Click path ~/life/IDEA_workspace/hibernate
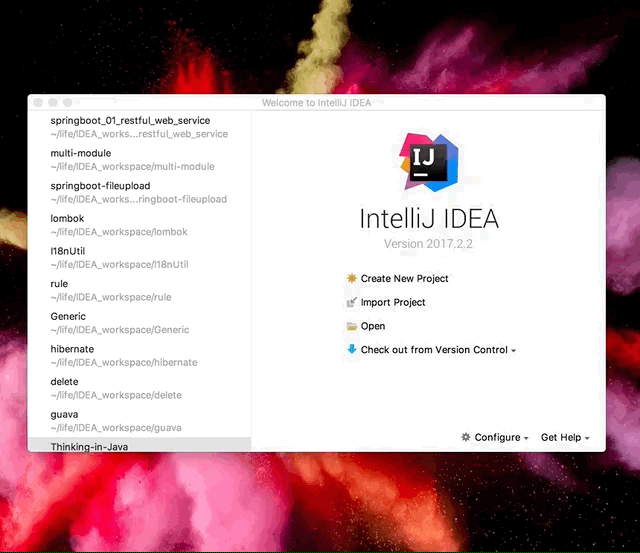 (124, 362)
